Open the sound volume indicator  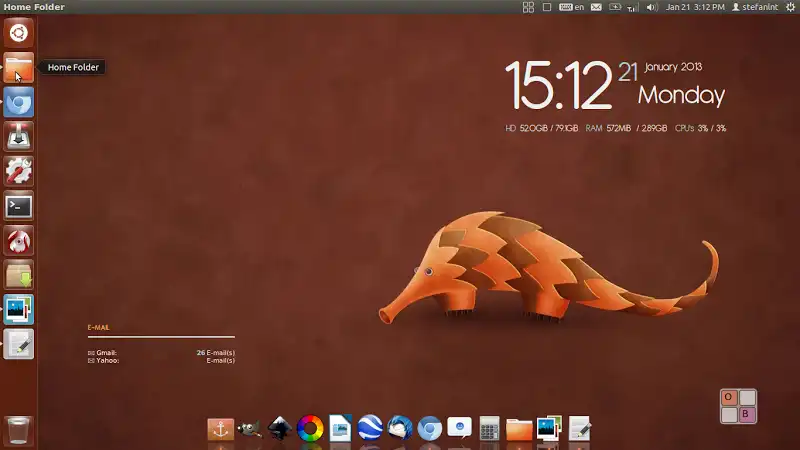pyautogui.click(x=652, y=7)
